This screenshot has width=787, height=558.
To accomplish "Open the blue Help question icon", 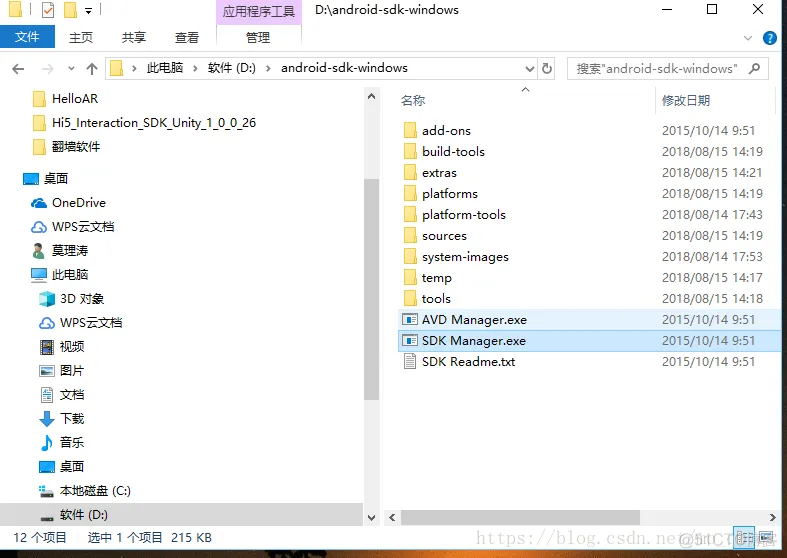I will pyautogui.click(x=769, y=38).
